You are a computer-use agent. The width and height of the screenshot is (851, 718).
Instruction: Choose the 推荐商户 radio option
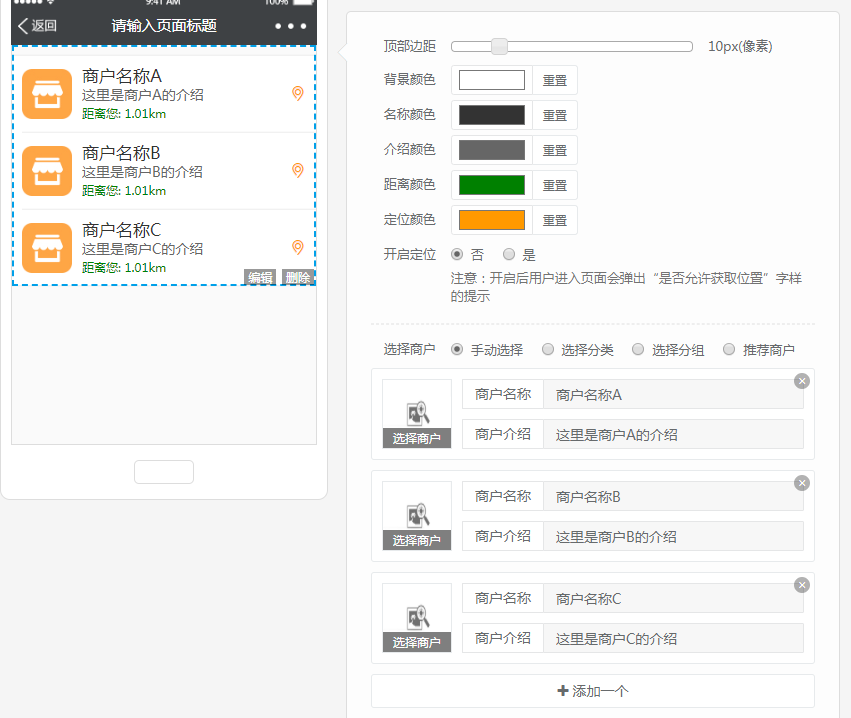pos(728,350)
